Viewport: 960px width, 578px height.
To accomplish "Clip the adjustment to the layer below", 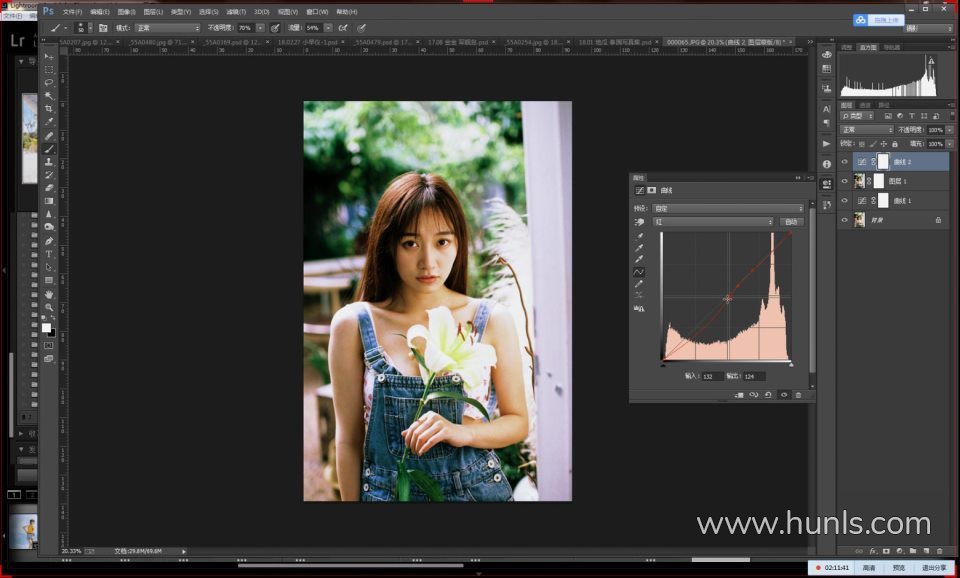I will tap(739, 395).
